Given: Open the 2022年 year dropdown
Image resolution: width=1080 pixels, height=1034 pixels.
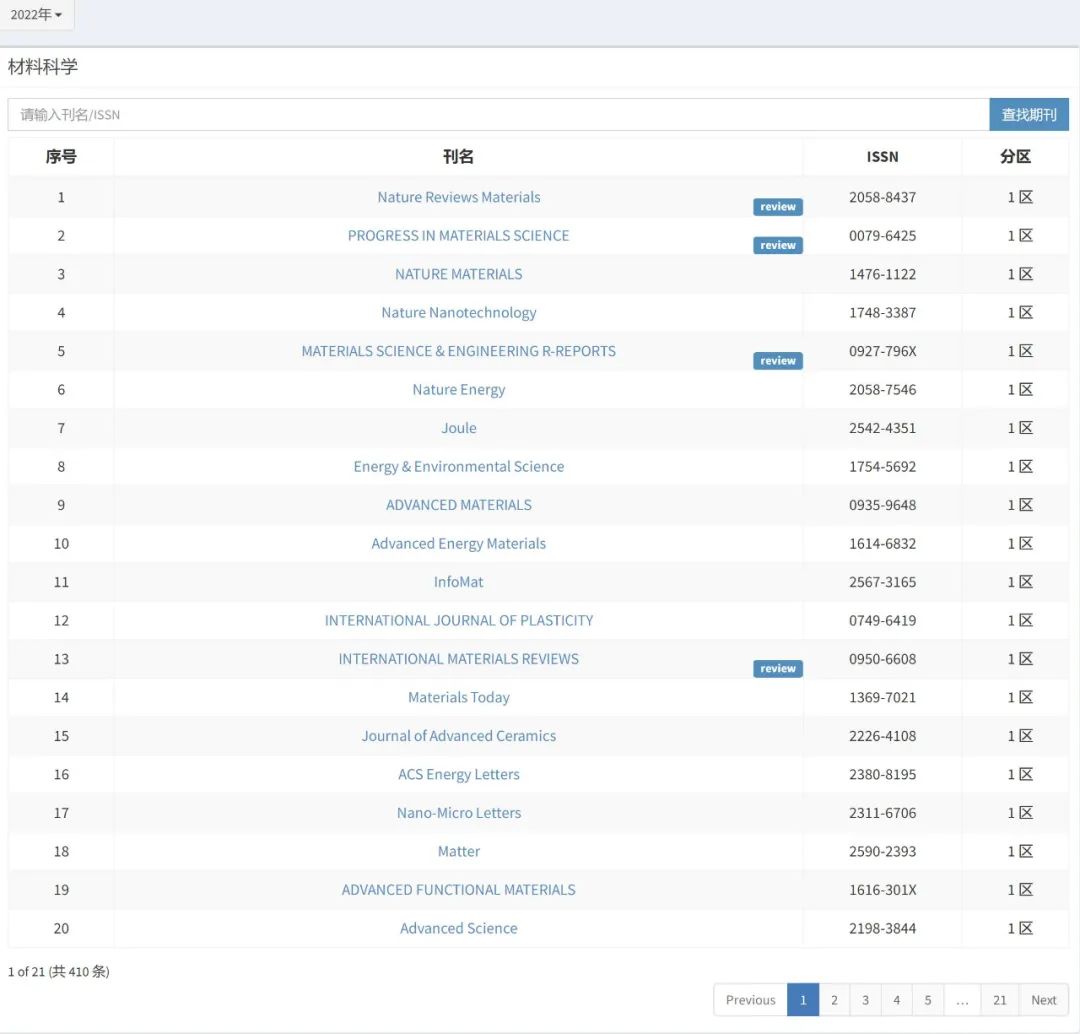Looking at the screenshot, I should 36,15.
